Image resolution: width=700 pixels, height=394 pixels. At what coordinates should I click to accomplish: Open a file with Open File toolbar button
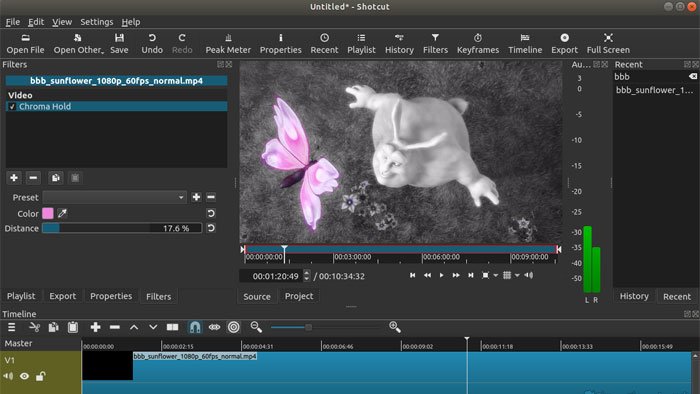tap(25, 44)
